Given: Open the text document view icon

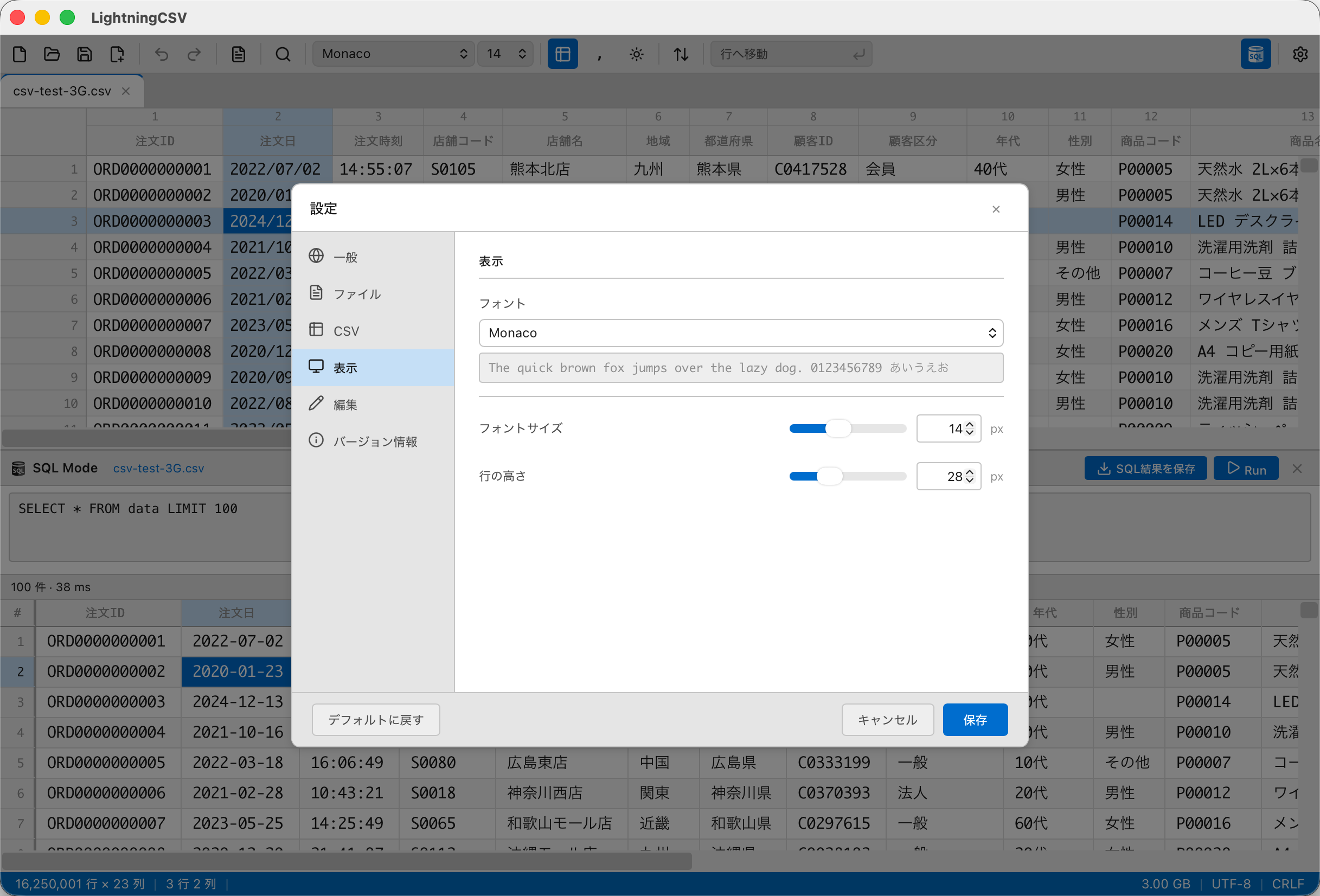Looking at the screenshot, I should point(239,54).
